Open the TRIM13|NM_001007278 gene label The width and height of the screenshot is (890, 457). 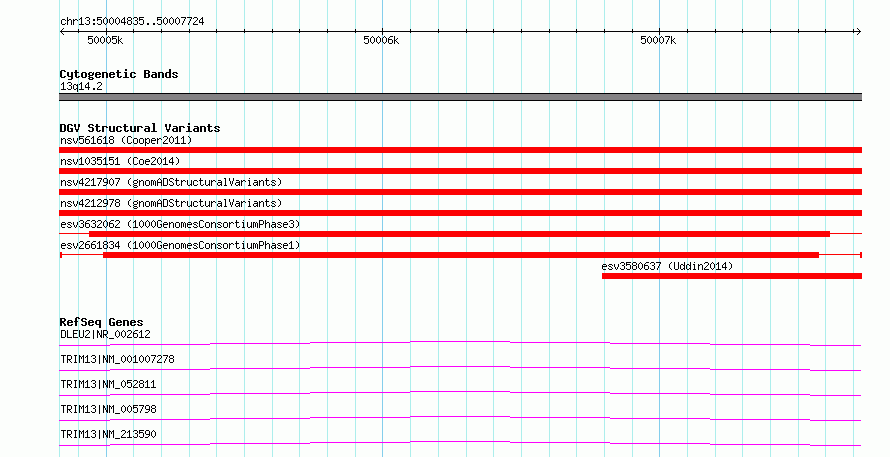pyautogui.click(x=117, y=359)
